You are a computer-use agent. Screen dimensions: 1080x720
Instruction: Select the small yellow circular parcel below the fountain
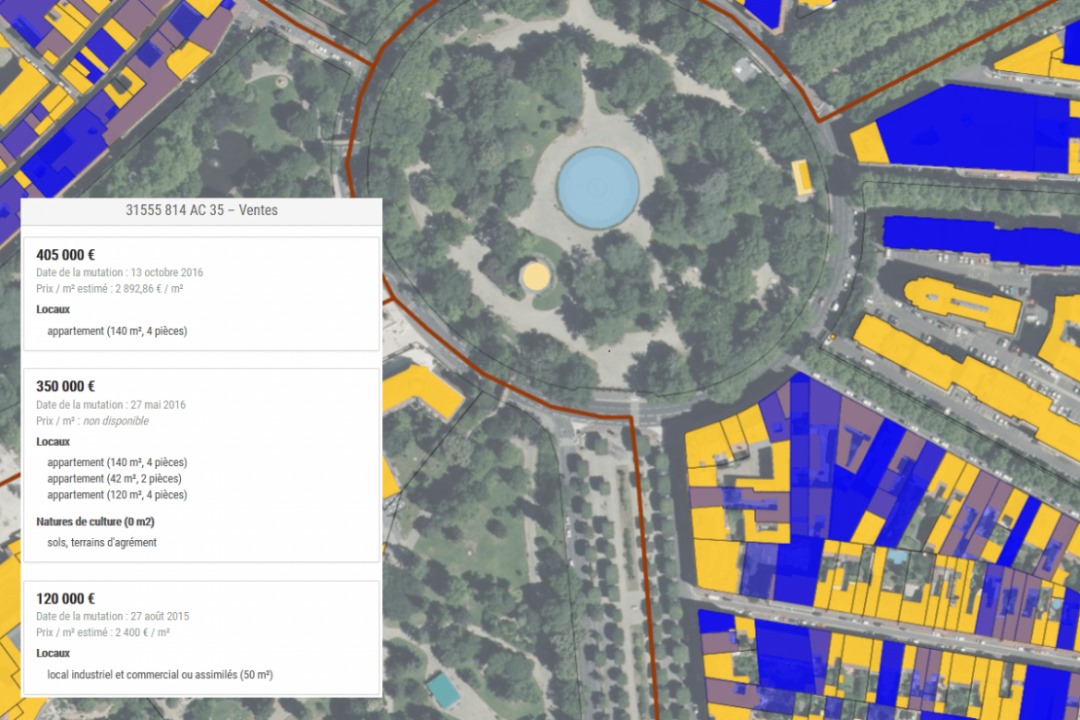[536, 274]
